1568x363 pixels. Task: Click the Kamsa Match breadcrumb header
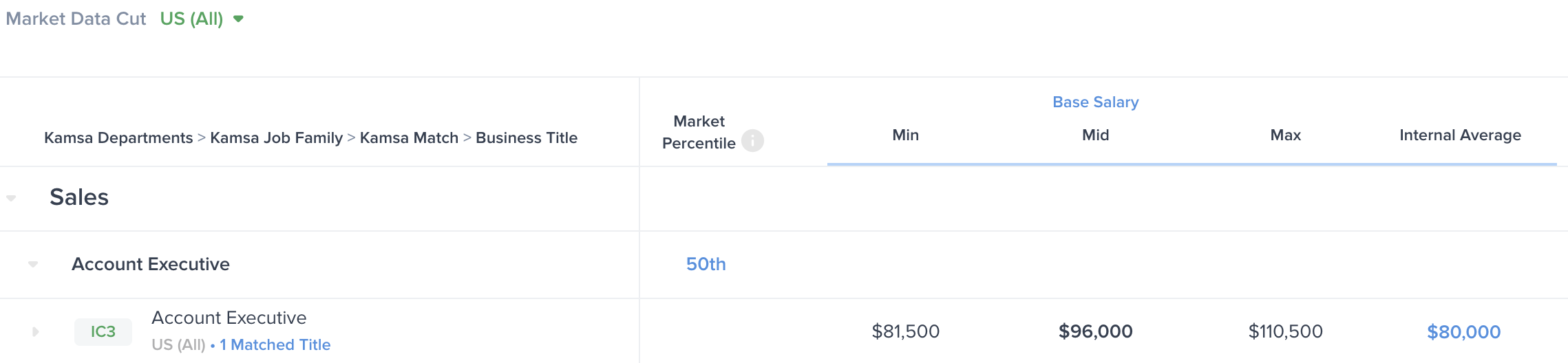409,138
